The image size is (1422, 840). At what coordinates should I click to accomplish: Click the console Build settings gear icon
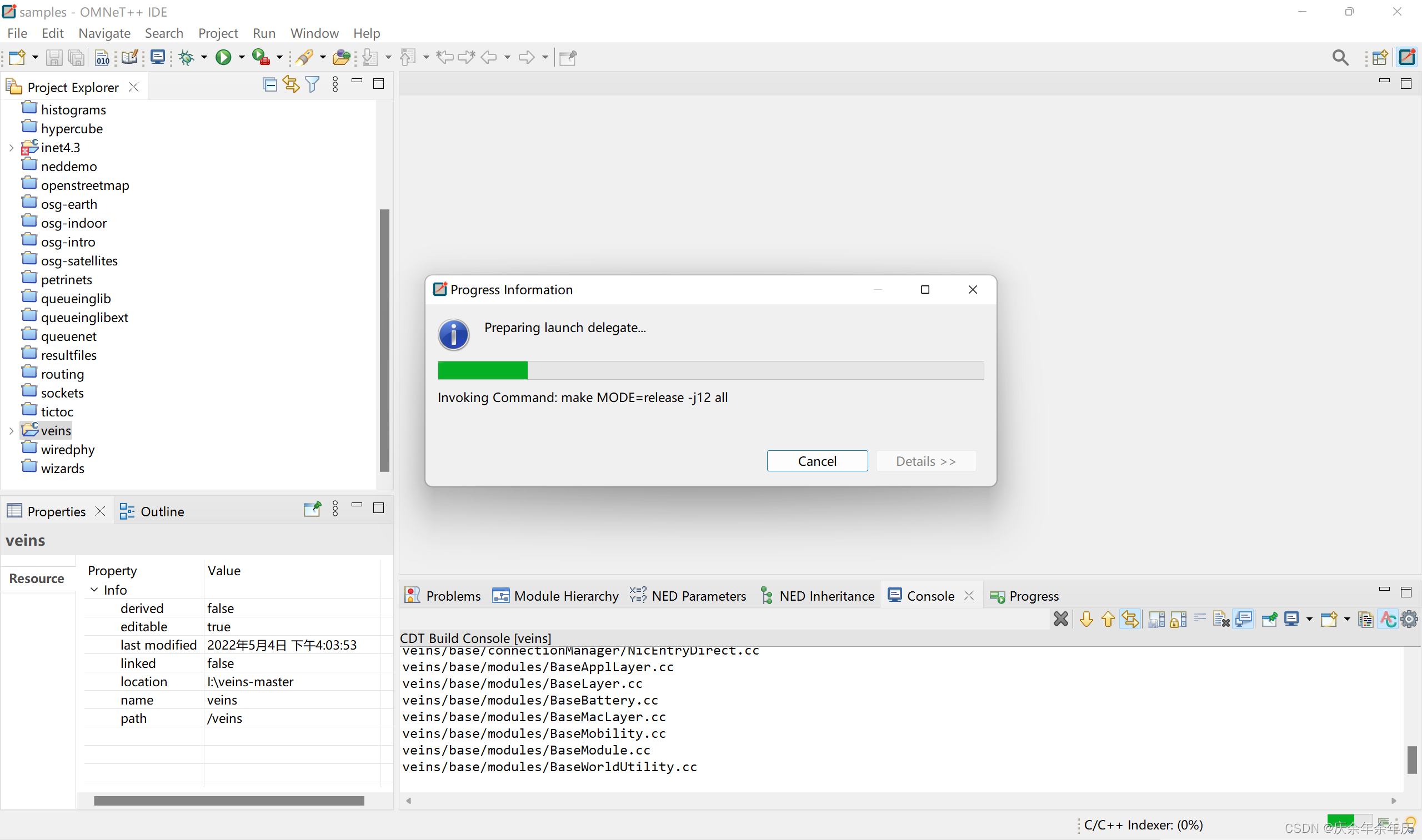tap(1409, 619)
